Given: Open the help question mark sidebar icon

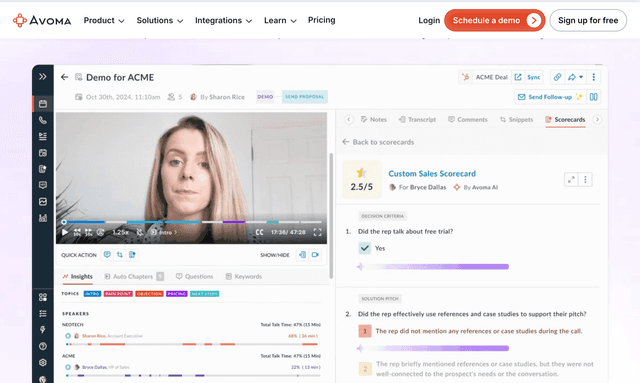Looking at the screenshot, I should pos(43,346).
